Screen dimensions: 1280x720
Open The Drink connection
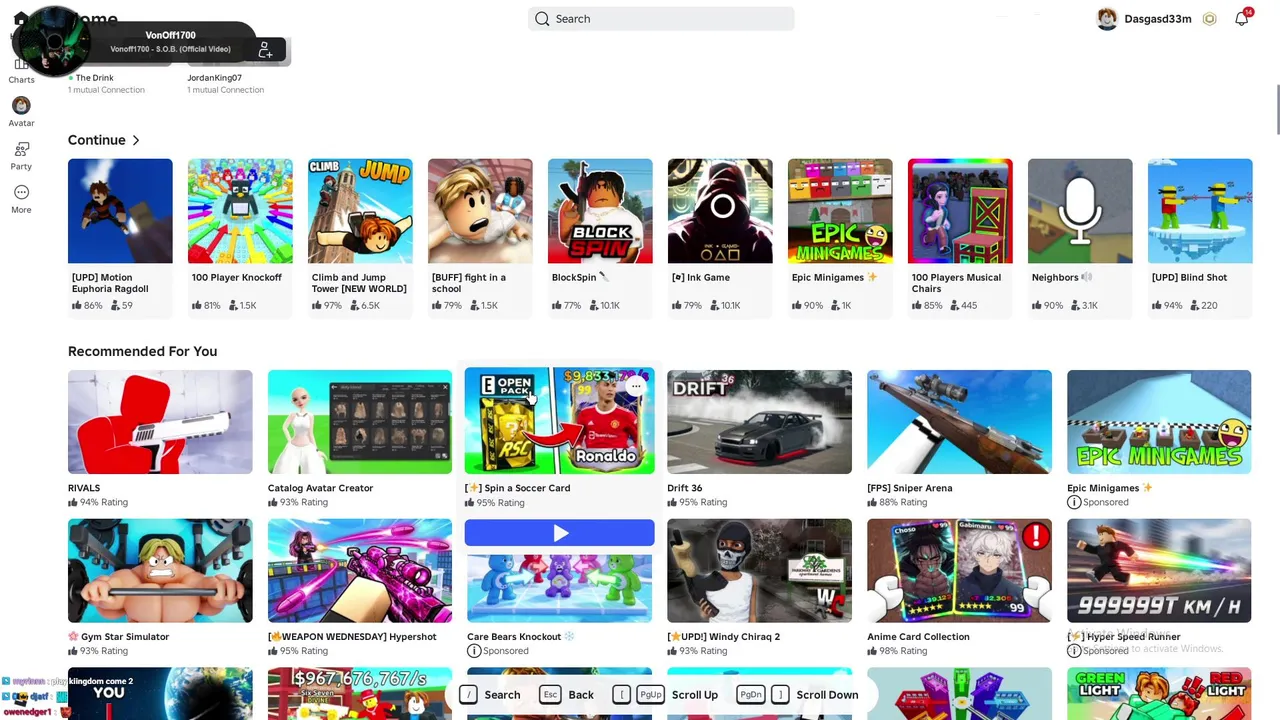(x=94, y=78)
